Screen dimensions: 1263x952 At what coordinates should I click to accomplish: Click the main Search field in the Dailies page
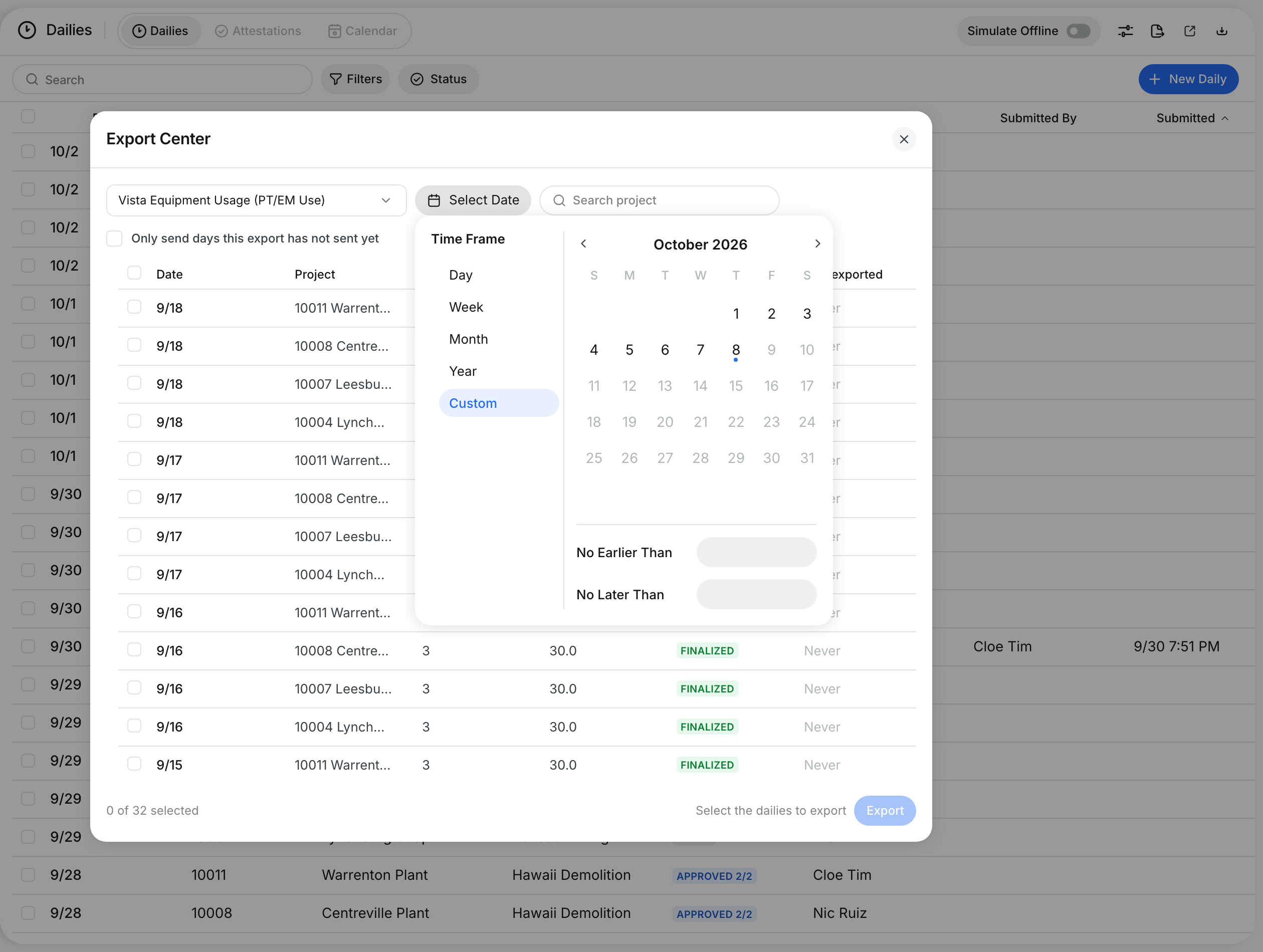coord(162,79)
